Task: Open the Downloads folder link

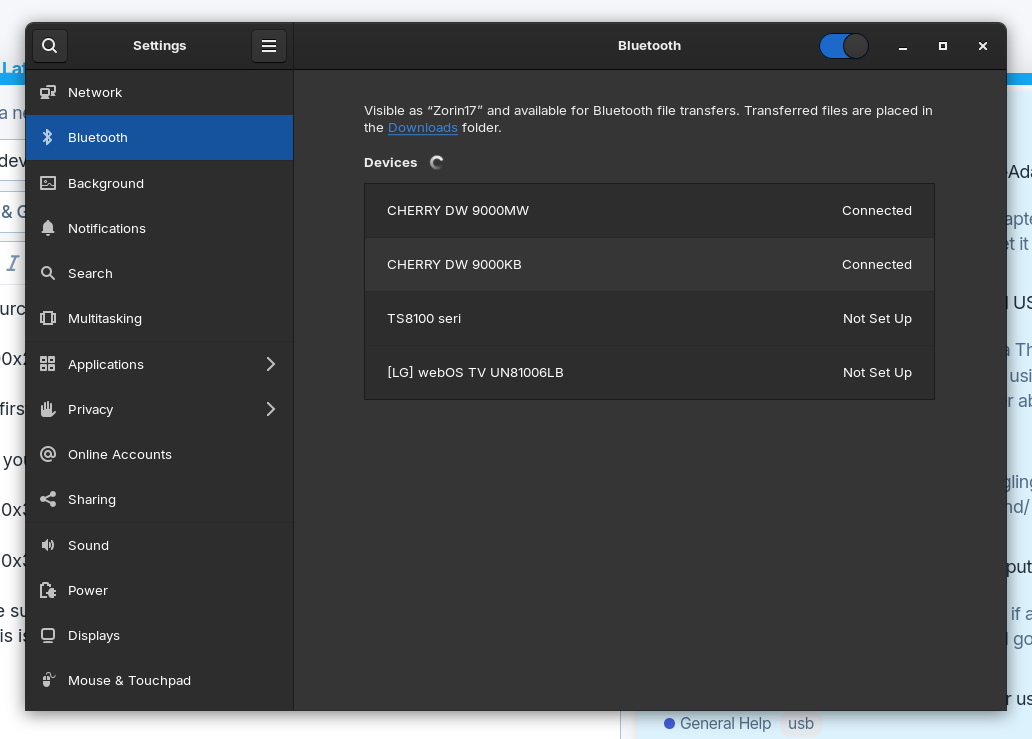Action: coord(422,128)
